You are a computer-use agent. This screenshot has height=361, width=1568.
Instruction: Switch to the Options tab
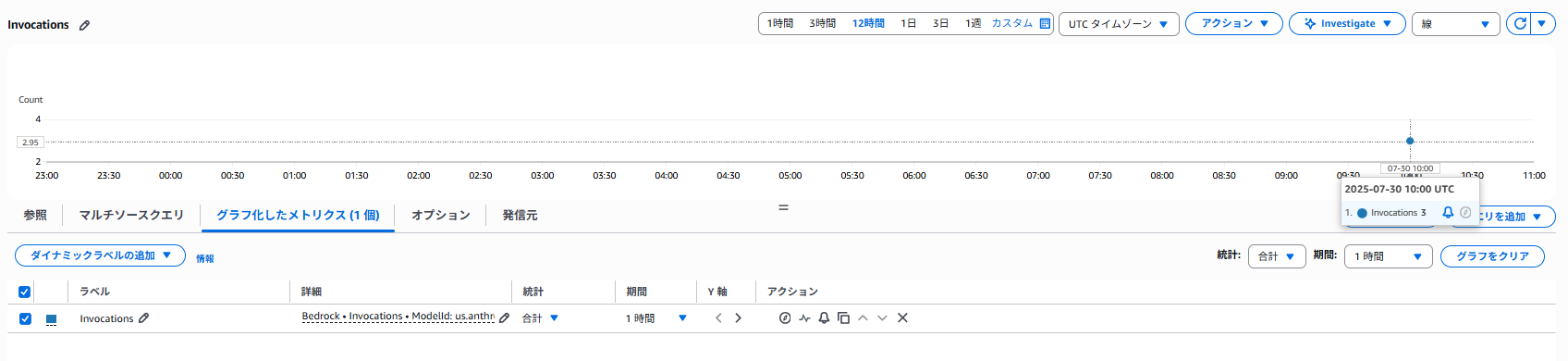click(x=441, y=216)
